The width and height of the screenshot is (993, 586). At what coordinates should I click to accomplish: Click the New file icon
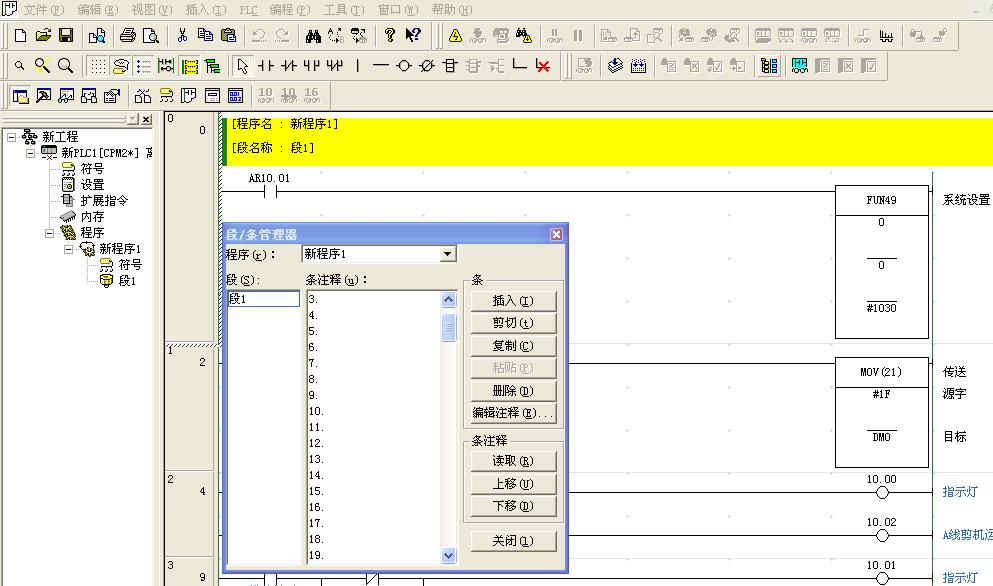pyautogui.click(x=20, y=36)
